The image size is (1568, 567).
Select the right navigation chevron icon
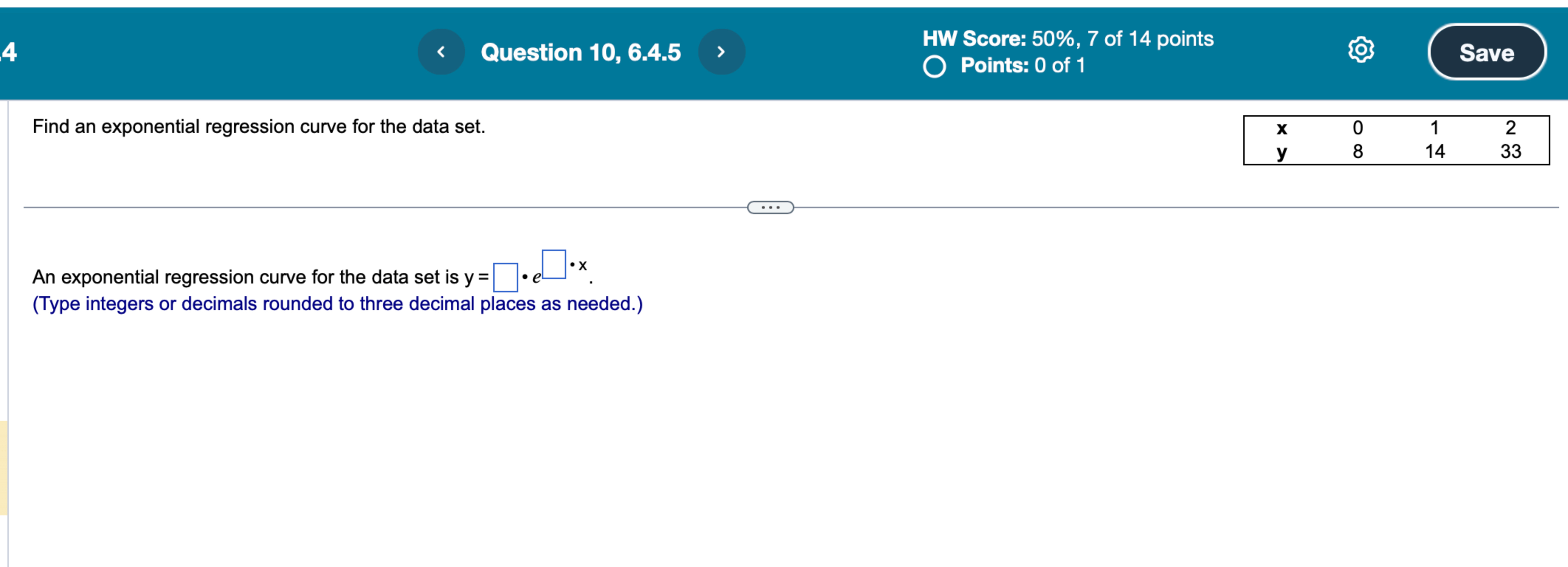point(721,51)
